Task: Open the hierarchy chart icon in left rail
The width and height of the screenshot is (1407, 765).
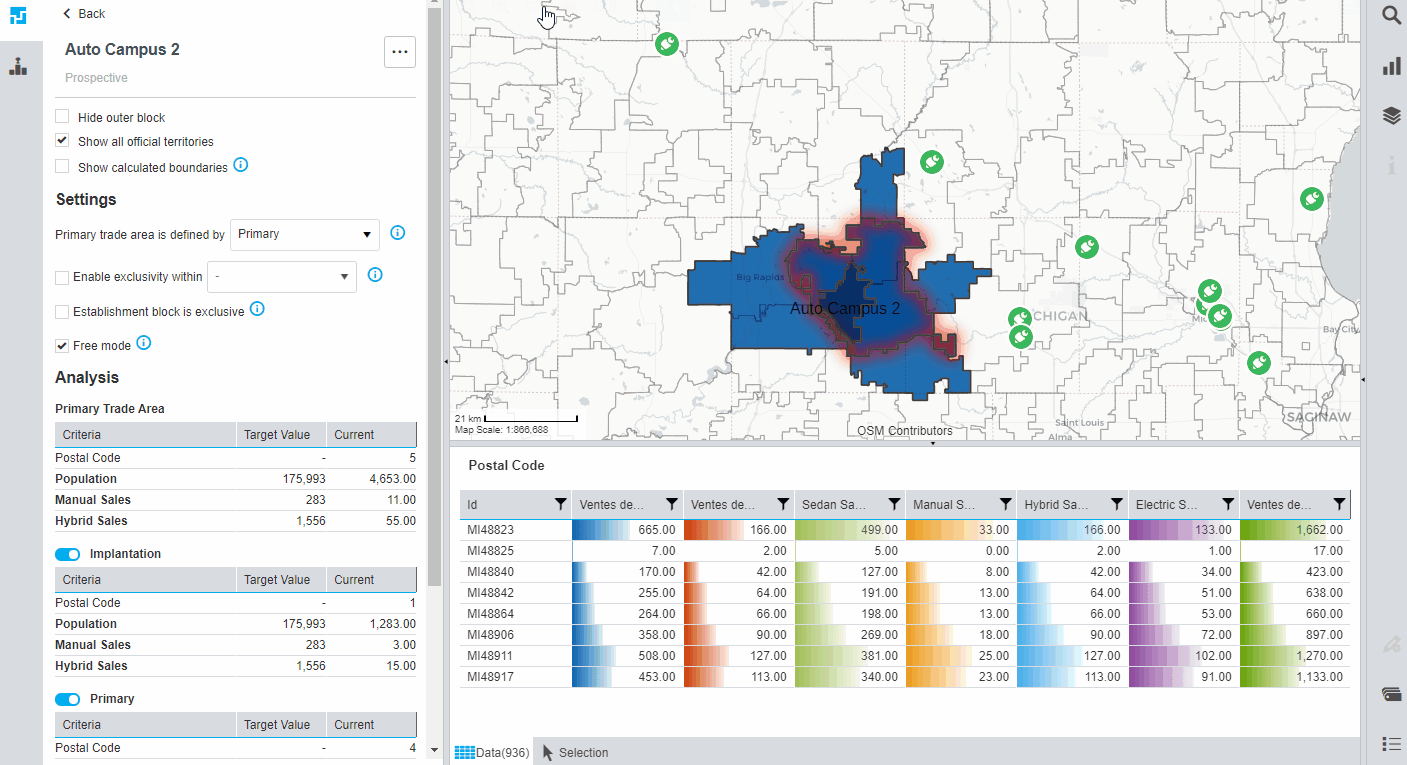Action: [x=18, y=67]
